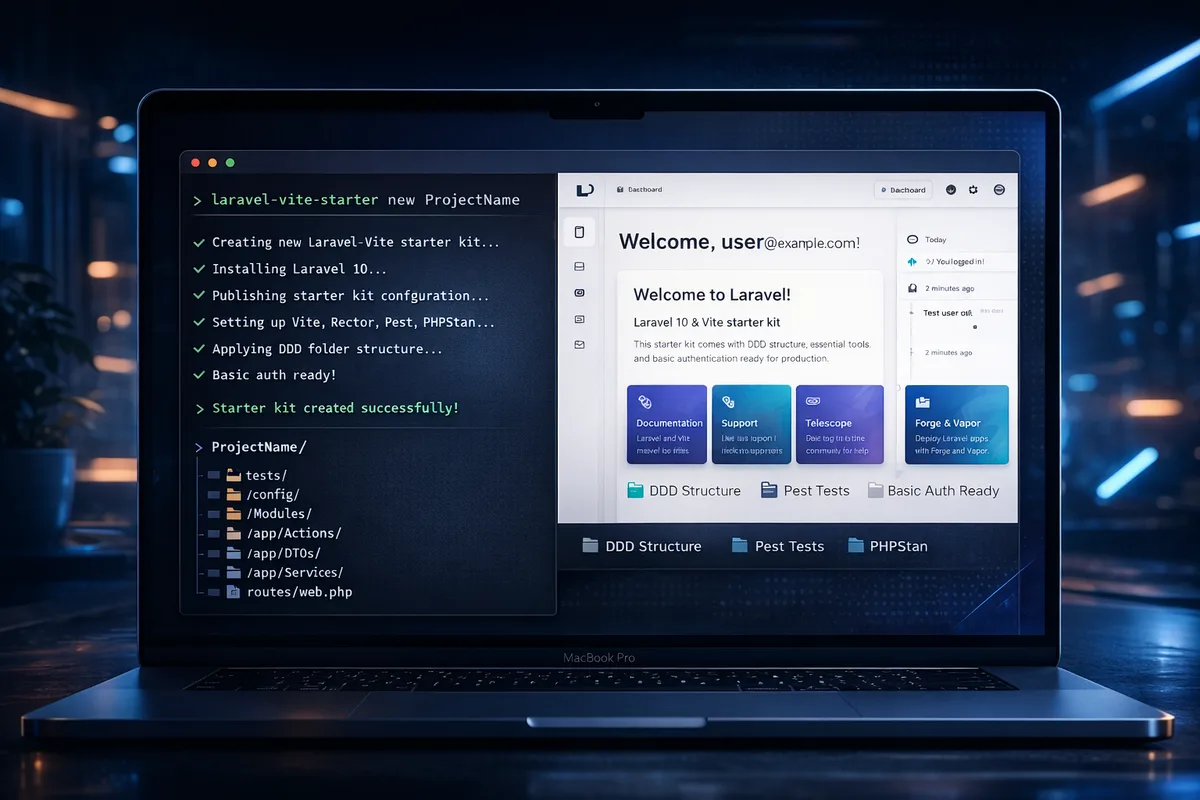The height and width of the screenshot is (800, 1200).
Task: Select the highlighted top icon in the dashboard sidebar
Action: (580, 232)
